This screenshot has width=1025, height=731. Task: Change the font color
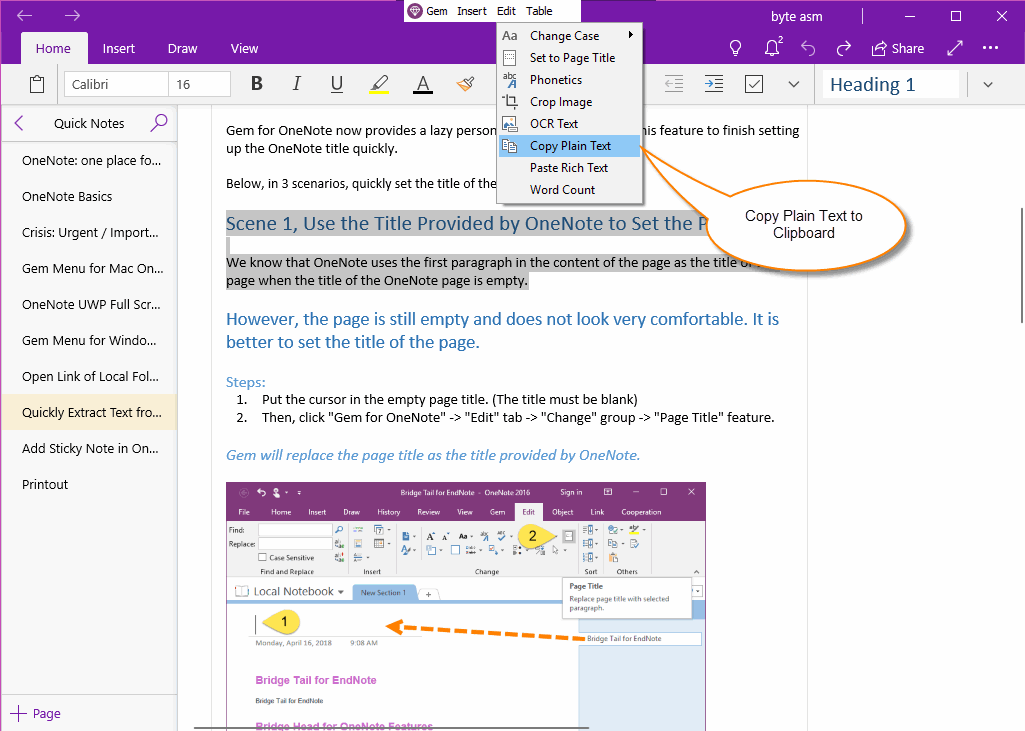pos(423,84)
